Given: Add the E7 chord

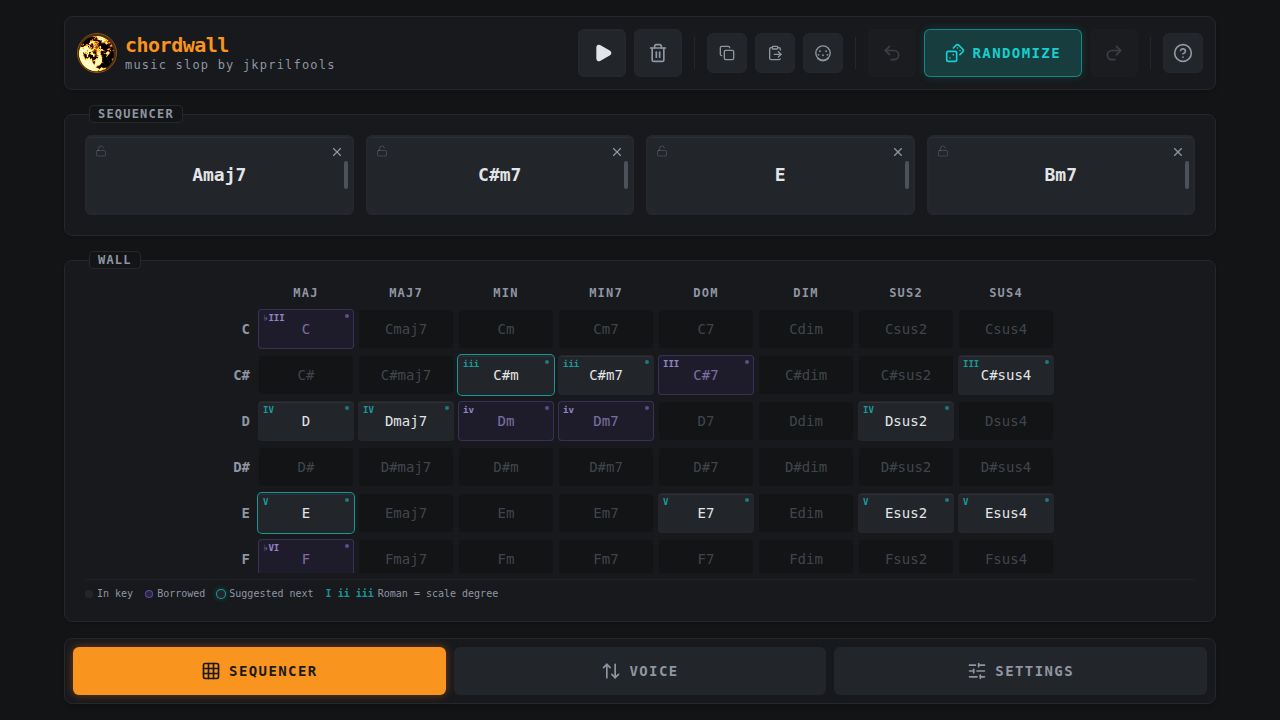Looking at the screenshot, I should click(x=706, y=513).
